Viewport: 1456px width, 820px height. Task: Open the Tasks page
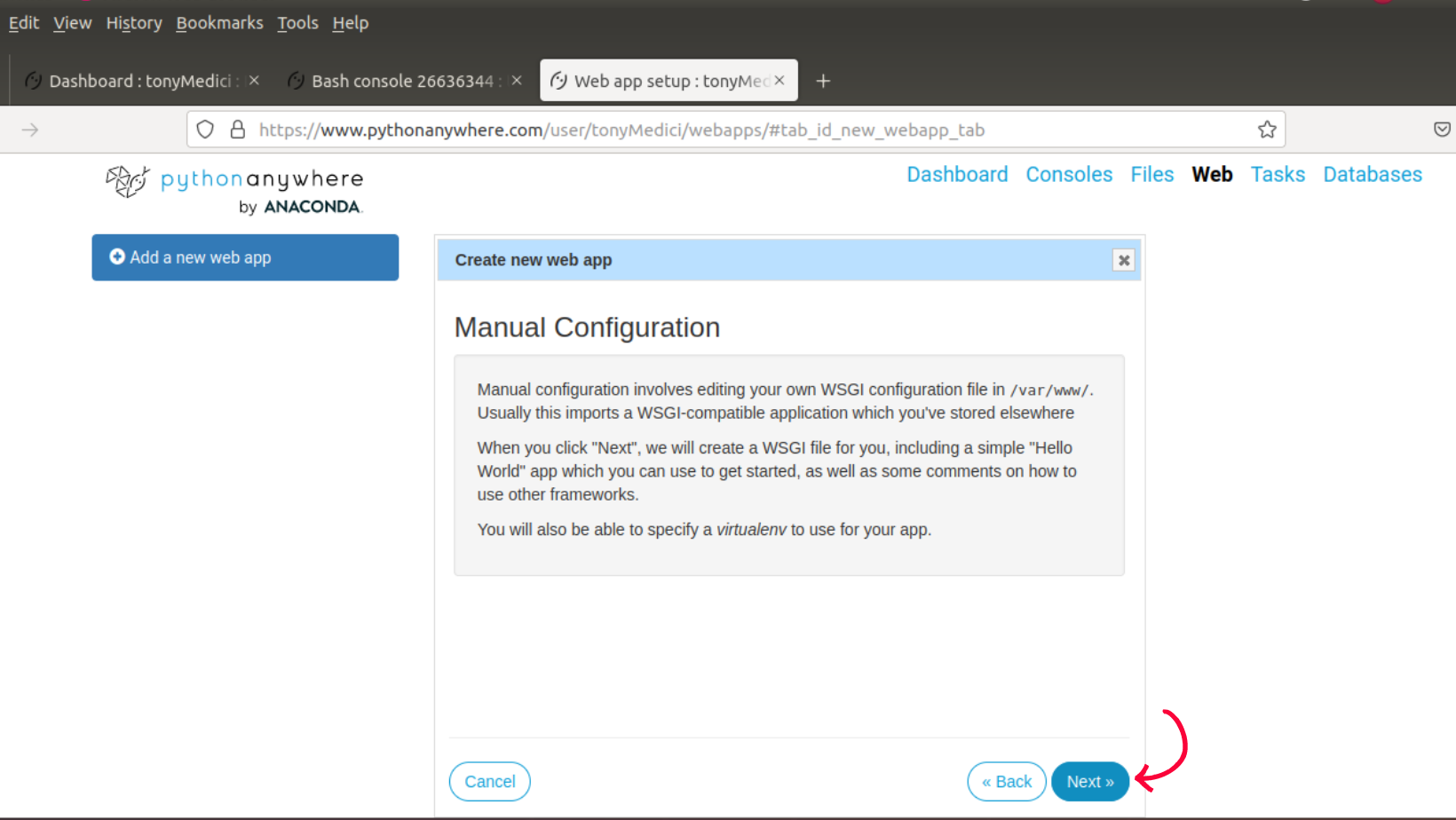(1278, 175)
